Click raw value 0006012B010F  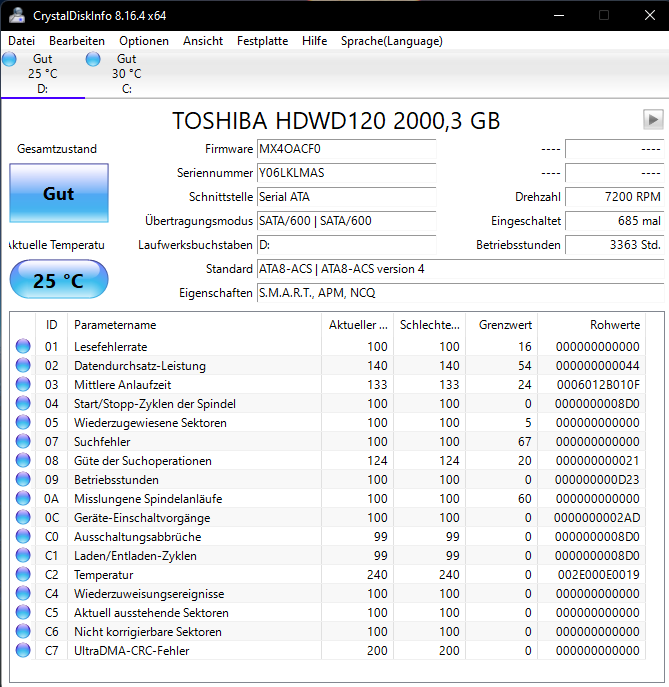pos(598,385)
